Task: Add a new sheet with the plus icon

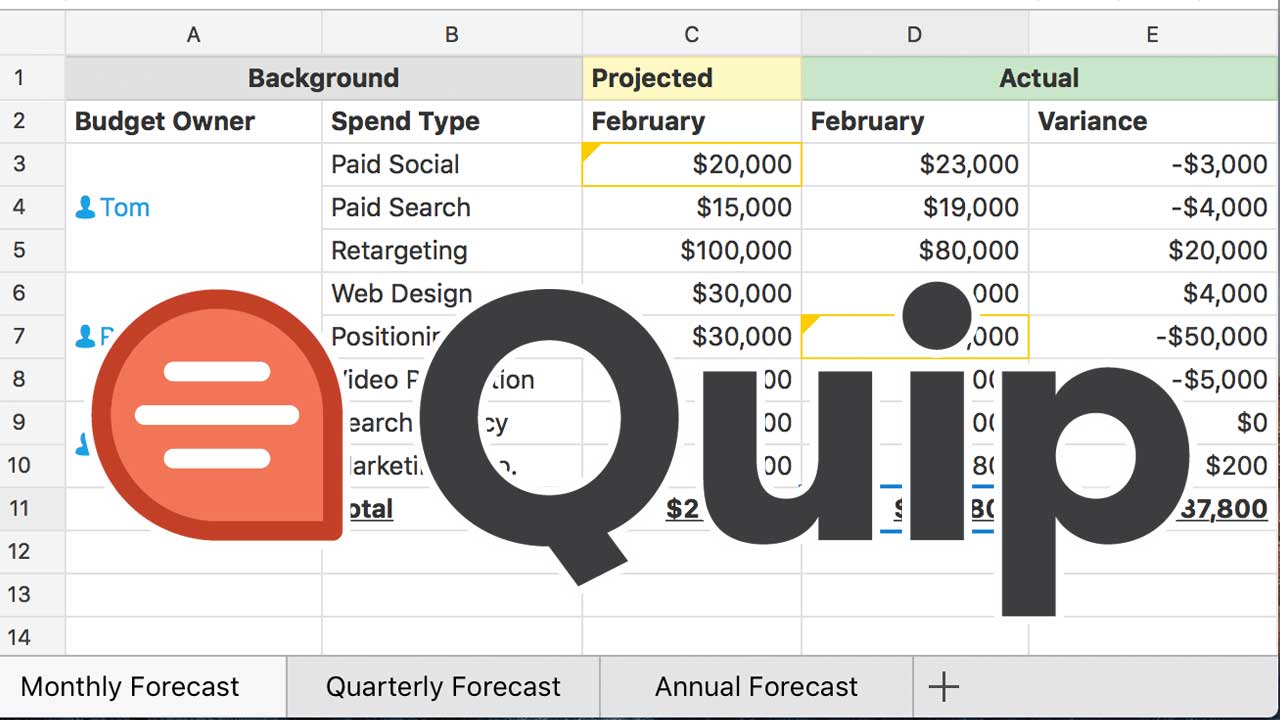Action: pos(943,686)
